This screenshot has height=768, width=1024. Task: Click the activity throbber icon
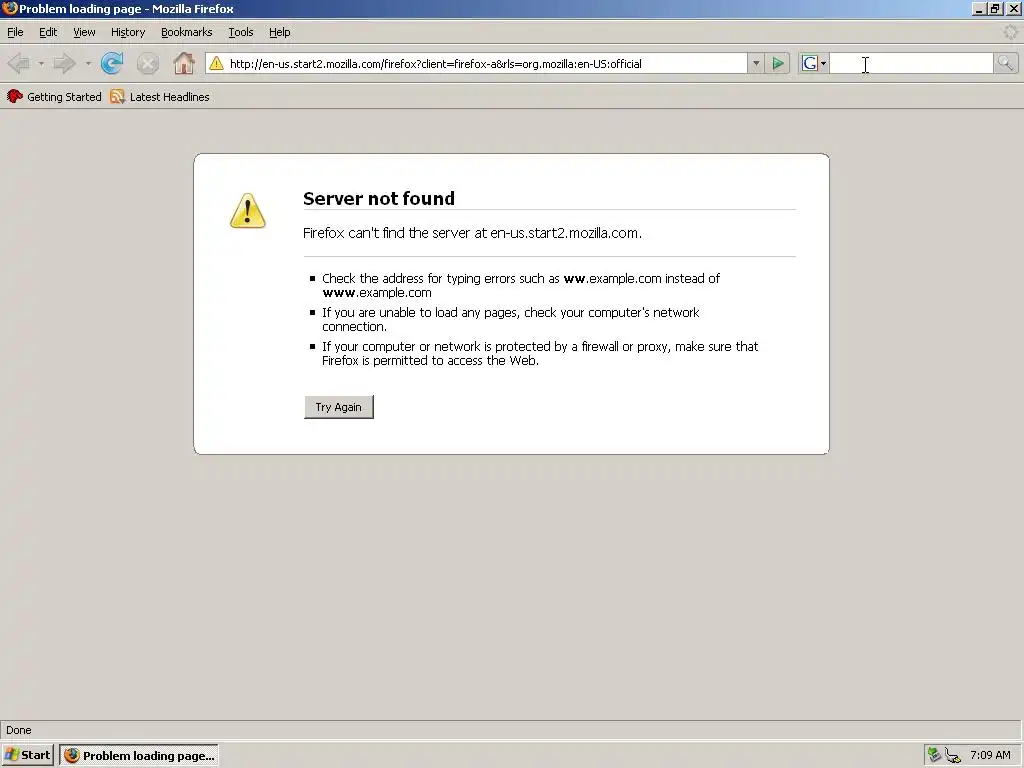point(1010,32)
